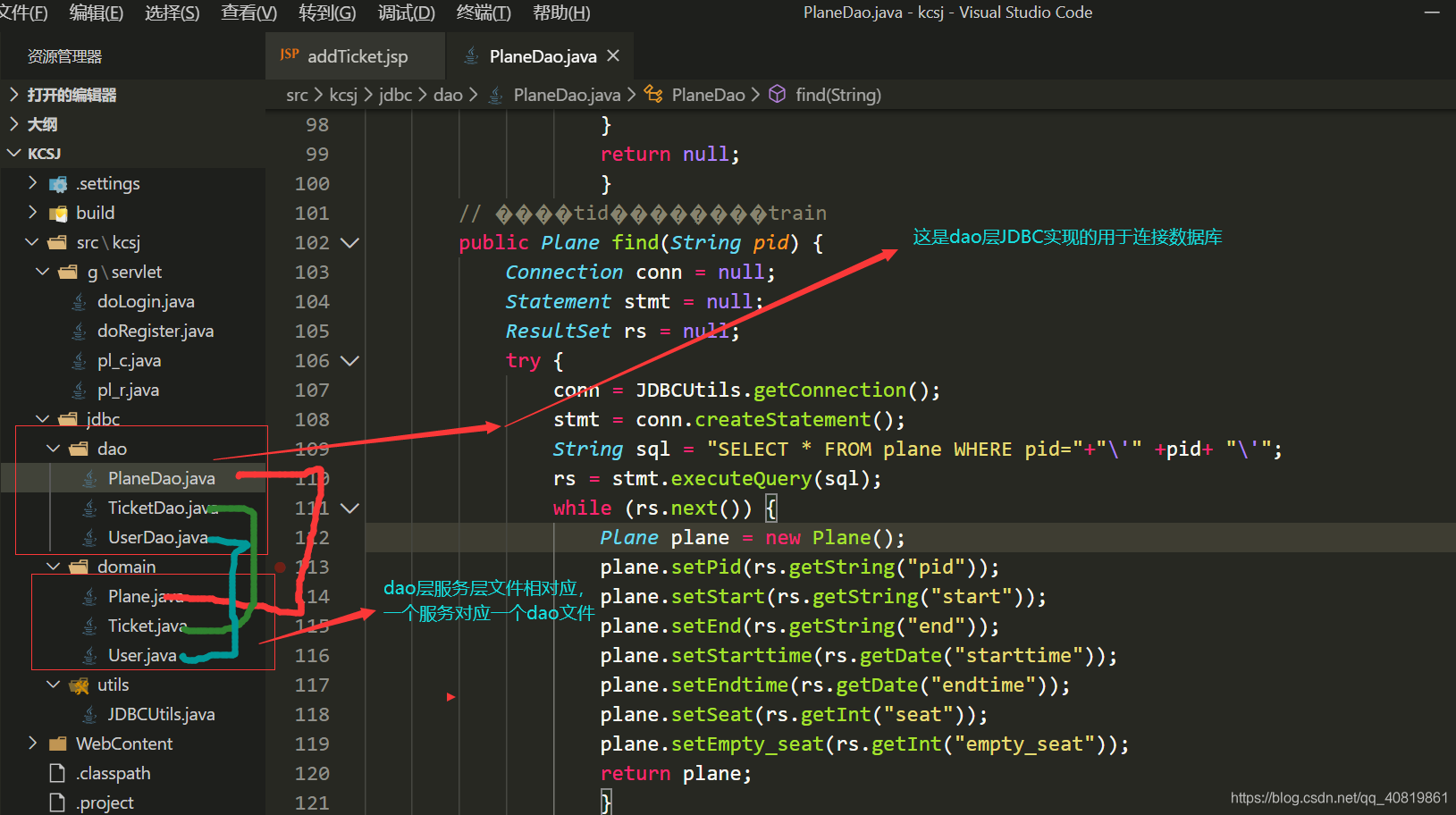This screenshot has height=815, width=1456.
Task: Open the 调试(D) menu
Action: click(406, 13)
